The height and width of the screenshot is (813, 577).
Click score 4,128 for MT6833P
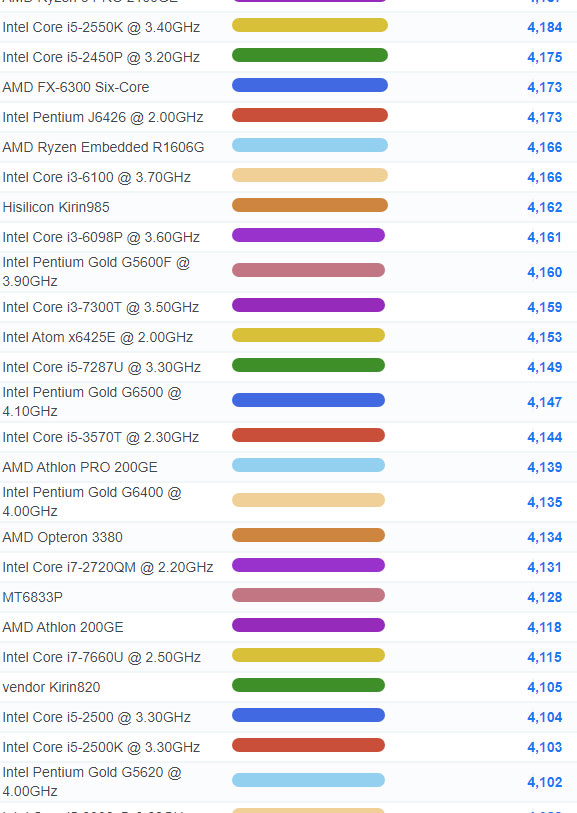tap(544, 598)
